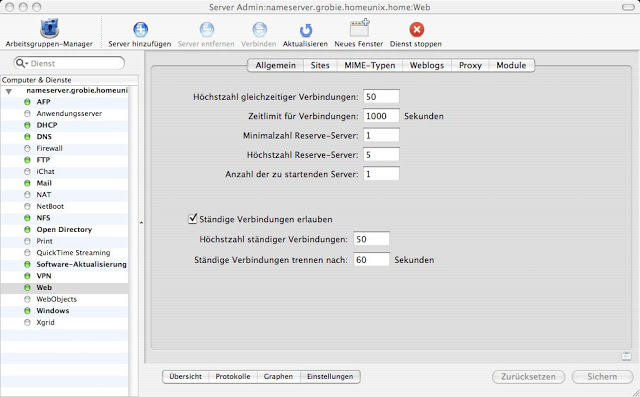The image size is (640, 397).
Task: Click the sidebar splitter handle
Action: [x=141, y=223]
